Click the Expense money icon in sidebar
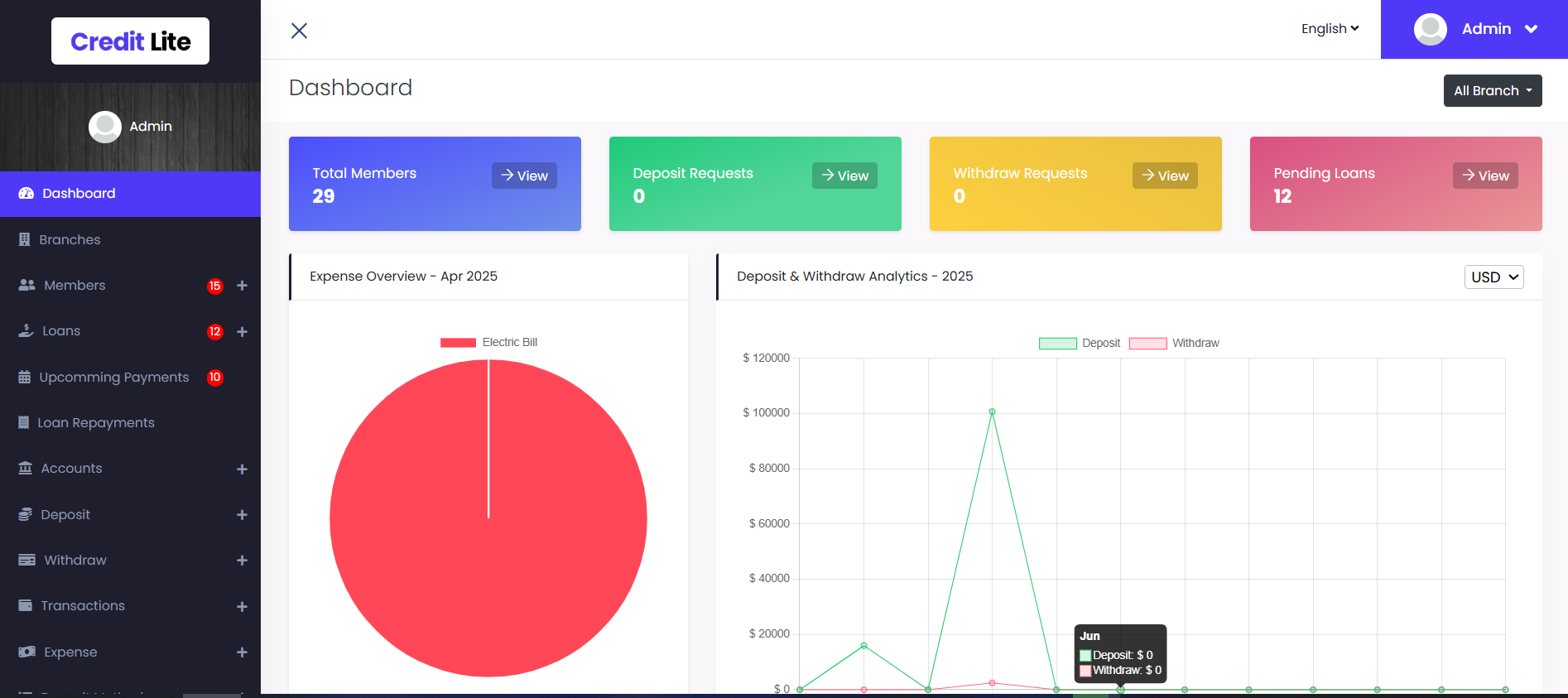This screenshot has width=1568, height=698. [x=26, y=652]
